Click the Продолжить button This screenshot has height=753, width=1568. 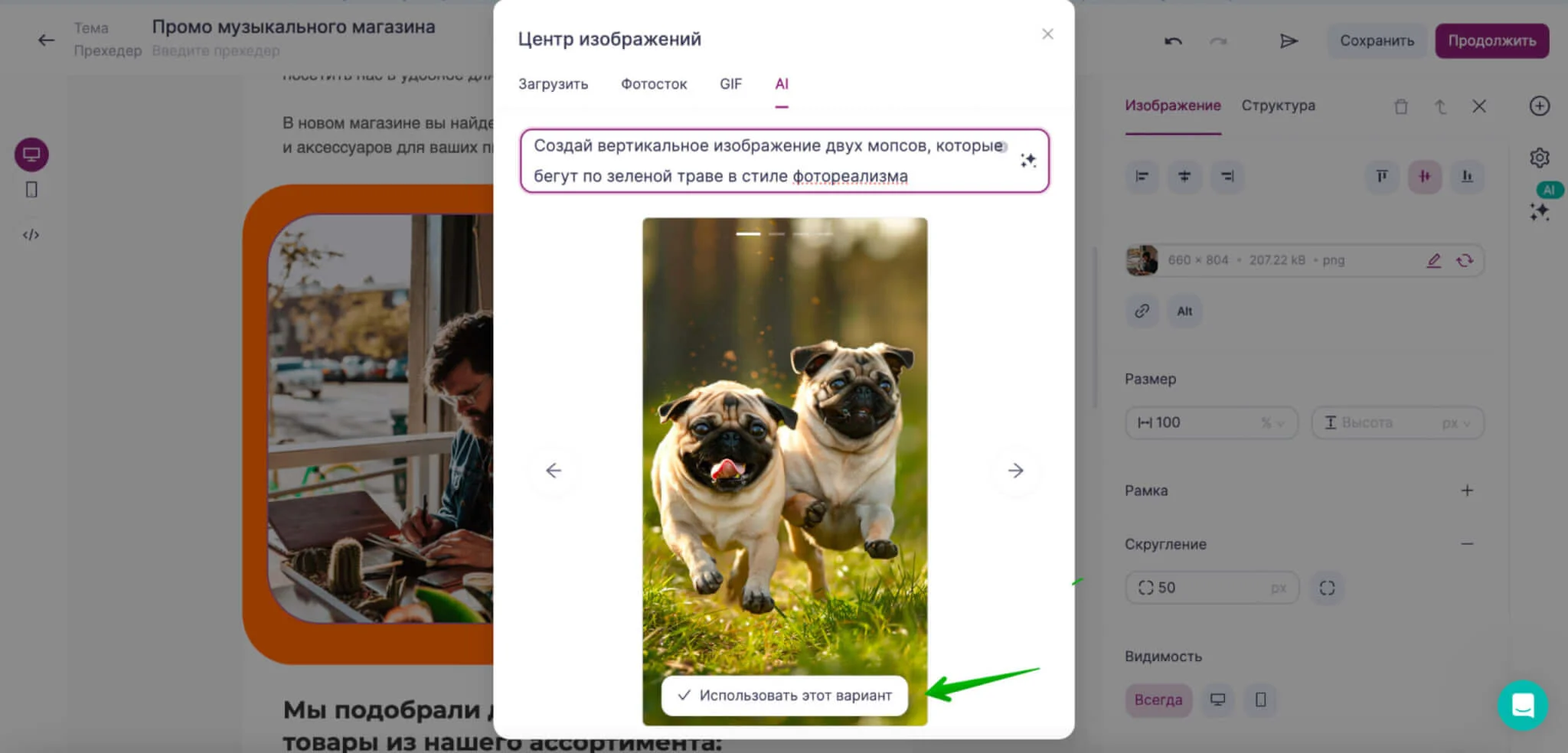point(1491,41)
